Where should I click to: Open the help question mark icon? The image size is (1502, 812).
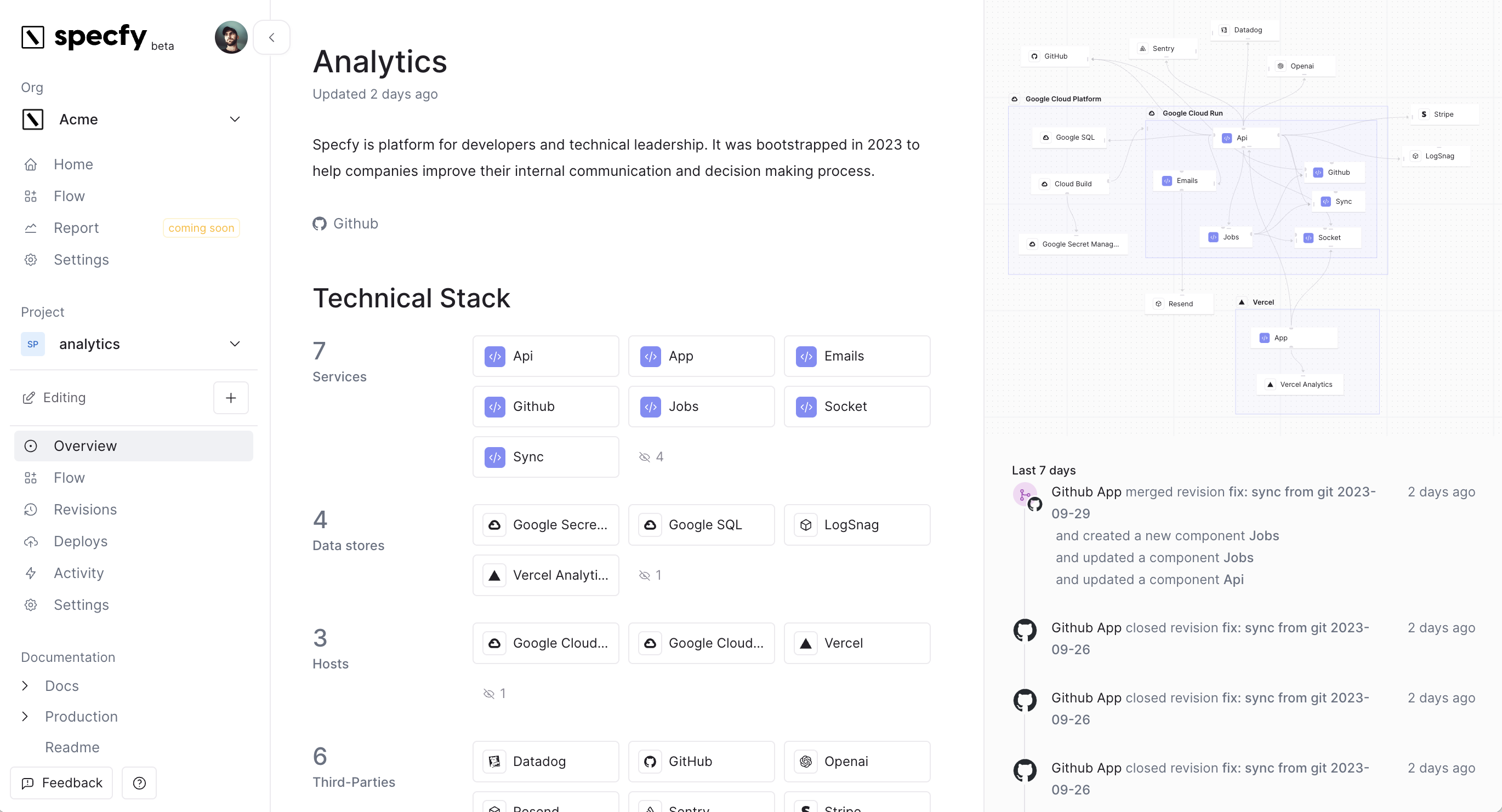tap(139, 783)
